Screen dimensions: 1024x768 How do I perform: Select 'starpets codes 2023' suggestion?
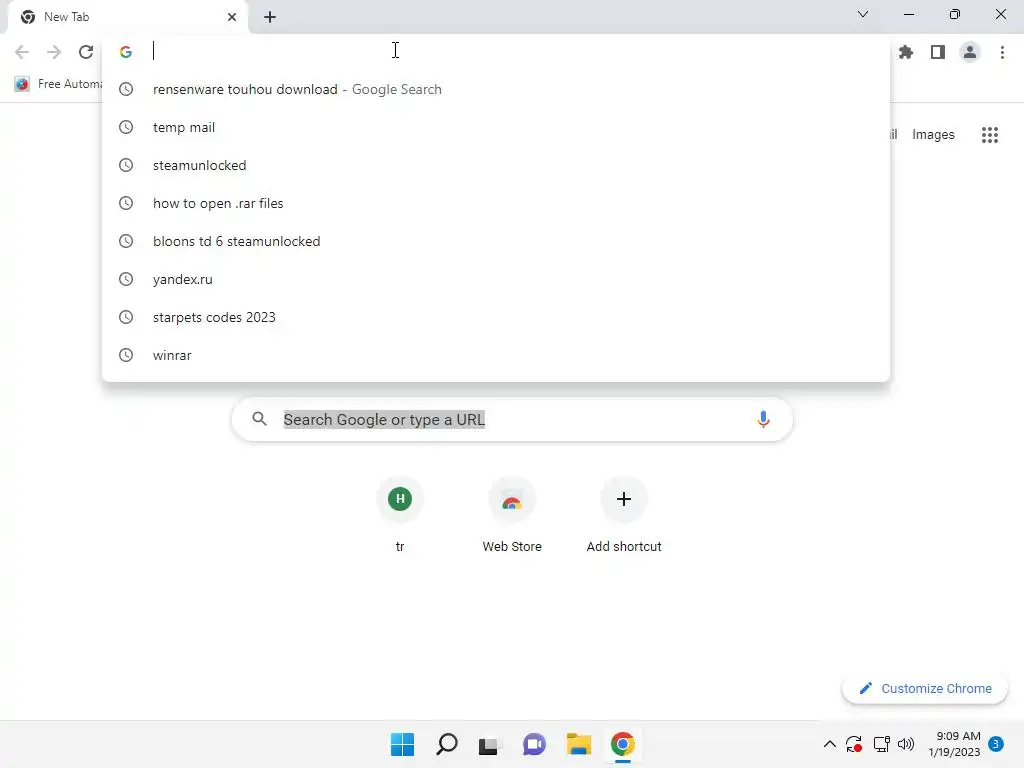click(496, 317)
